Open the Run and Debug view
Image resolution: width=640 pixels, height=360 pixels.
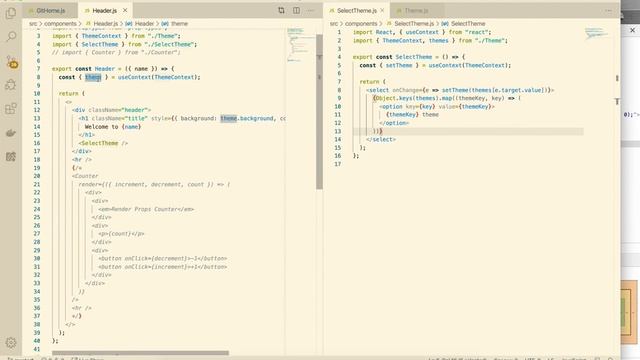tap(11, 85)
